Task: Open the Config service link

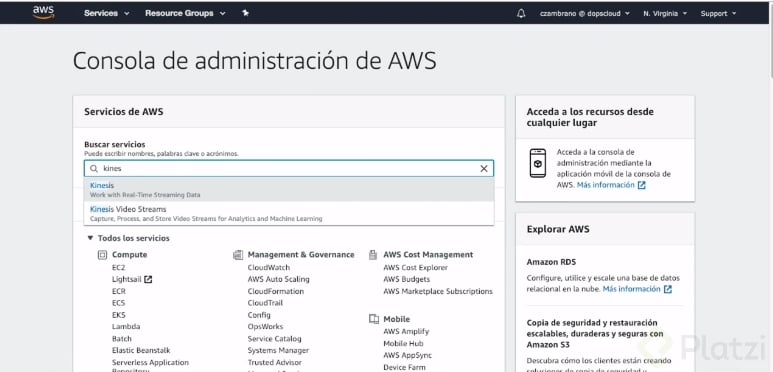Action: (259, 315)
